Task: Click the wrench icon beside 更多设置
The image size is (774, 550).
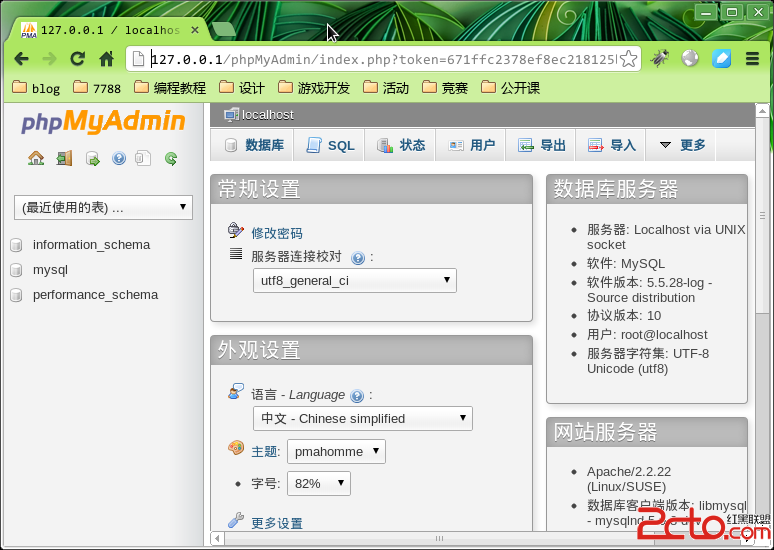Action: coord(235,520)
